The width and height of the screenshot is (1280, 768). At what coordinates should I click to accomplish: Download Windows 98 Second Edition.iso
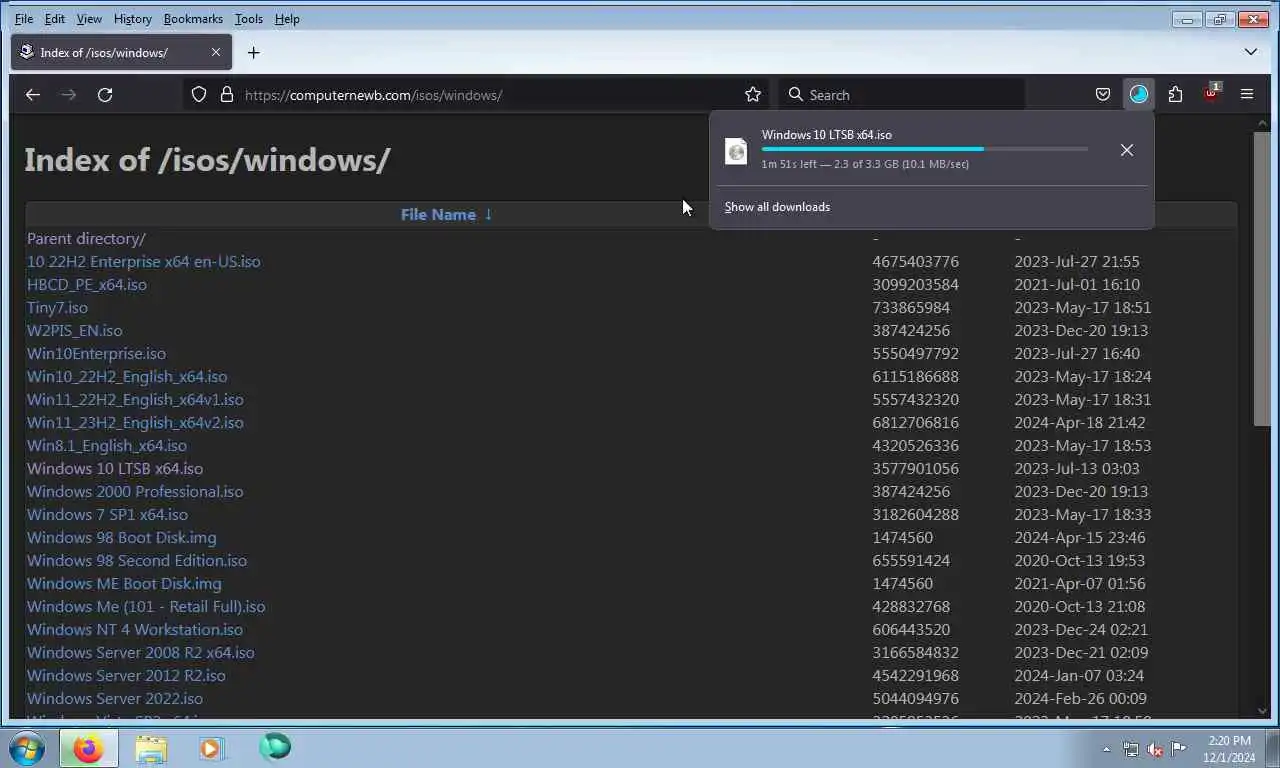137,560
